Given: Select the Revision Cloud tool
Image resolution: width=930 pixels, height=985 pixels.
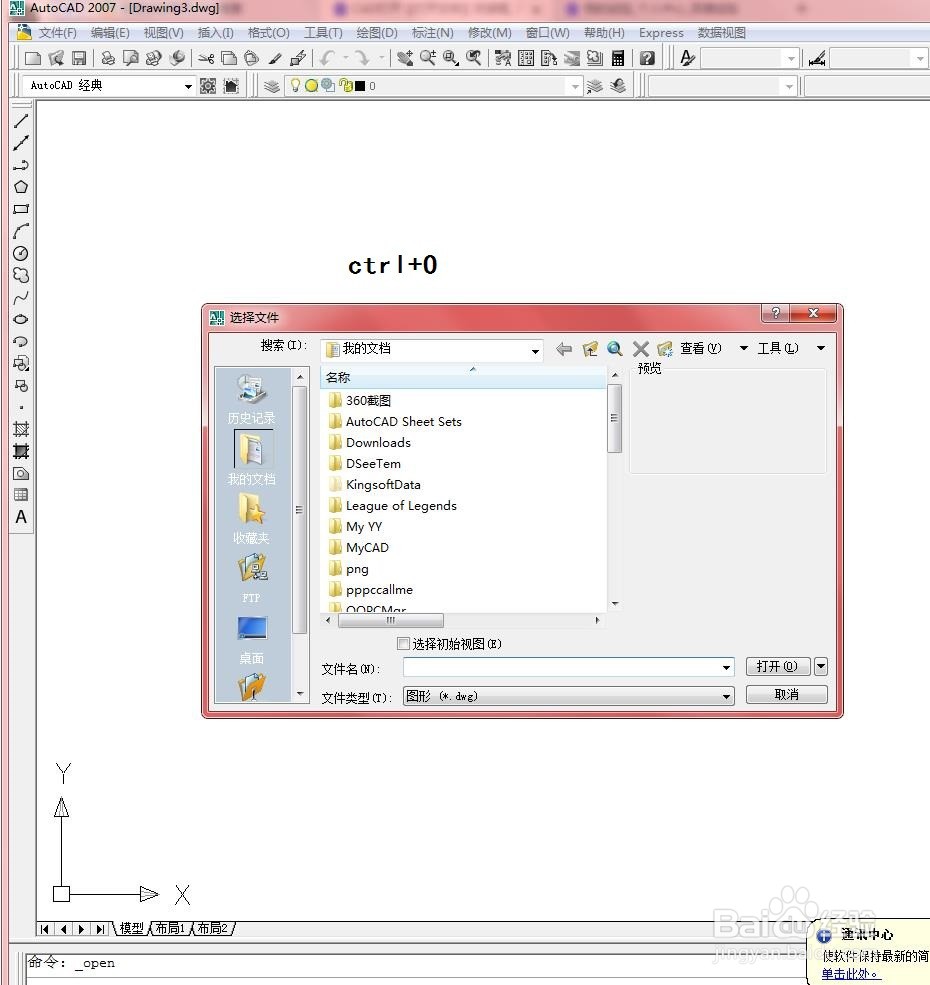Looking at the screenshot, I should click(21, 275).
